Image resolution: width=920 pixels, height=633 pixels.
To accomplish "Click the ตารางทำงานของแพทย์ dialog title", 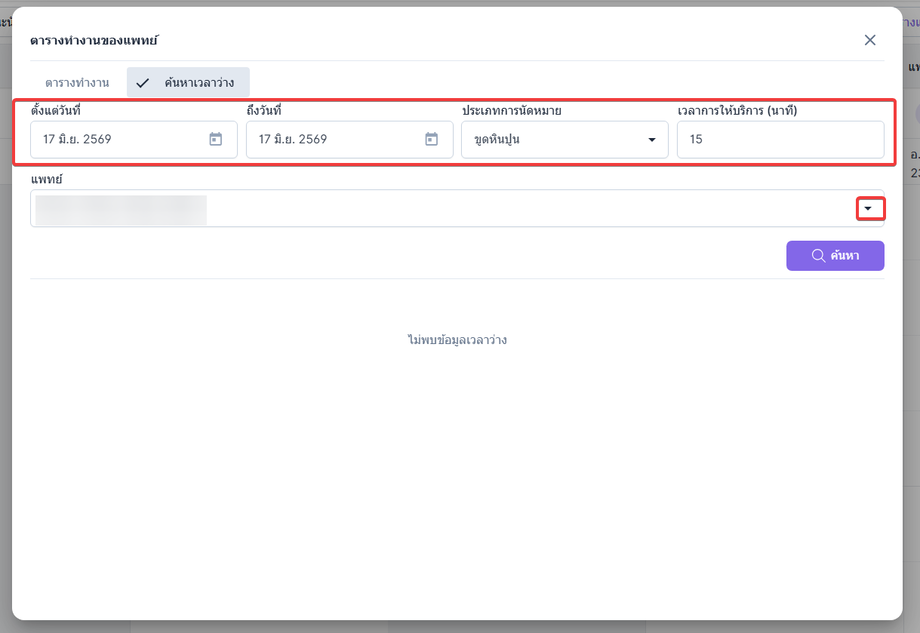I will [x=94, y=40].
